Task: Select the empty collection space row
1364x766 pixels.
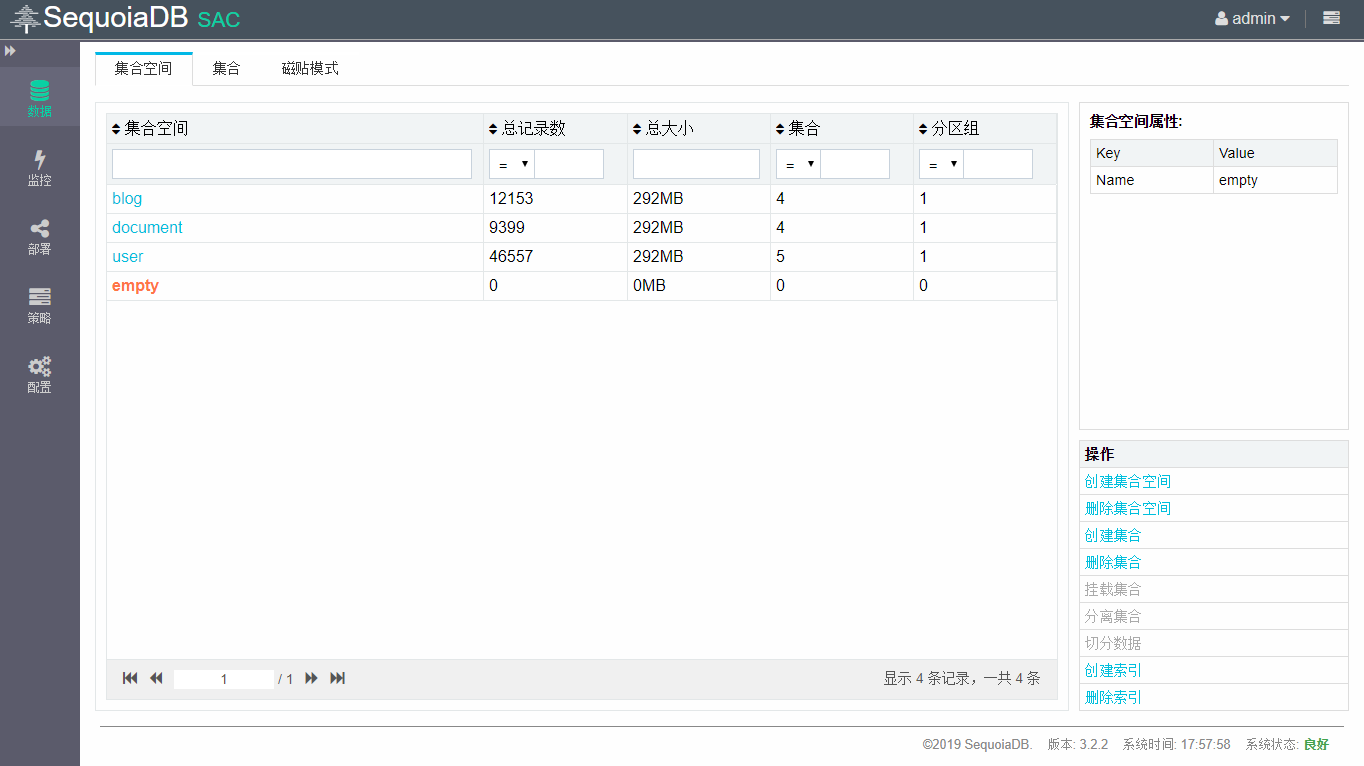Action: [581, 285]
